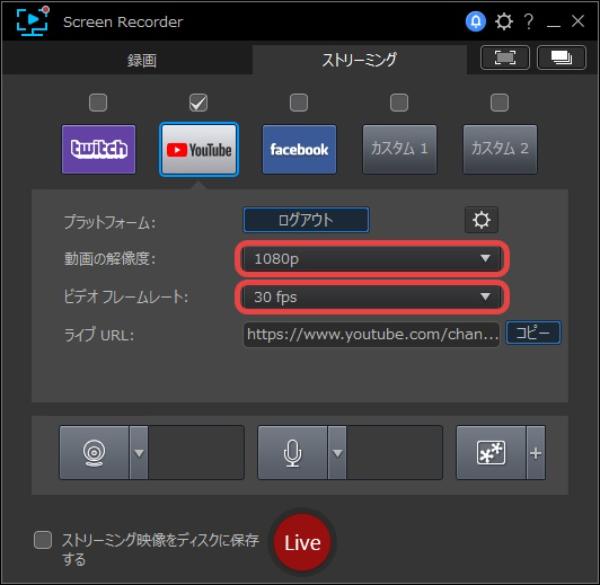The image size is (600, 585).
Task: Select the YouTube platform tile
Action: tap(199, 149)
